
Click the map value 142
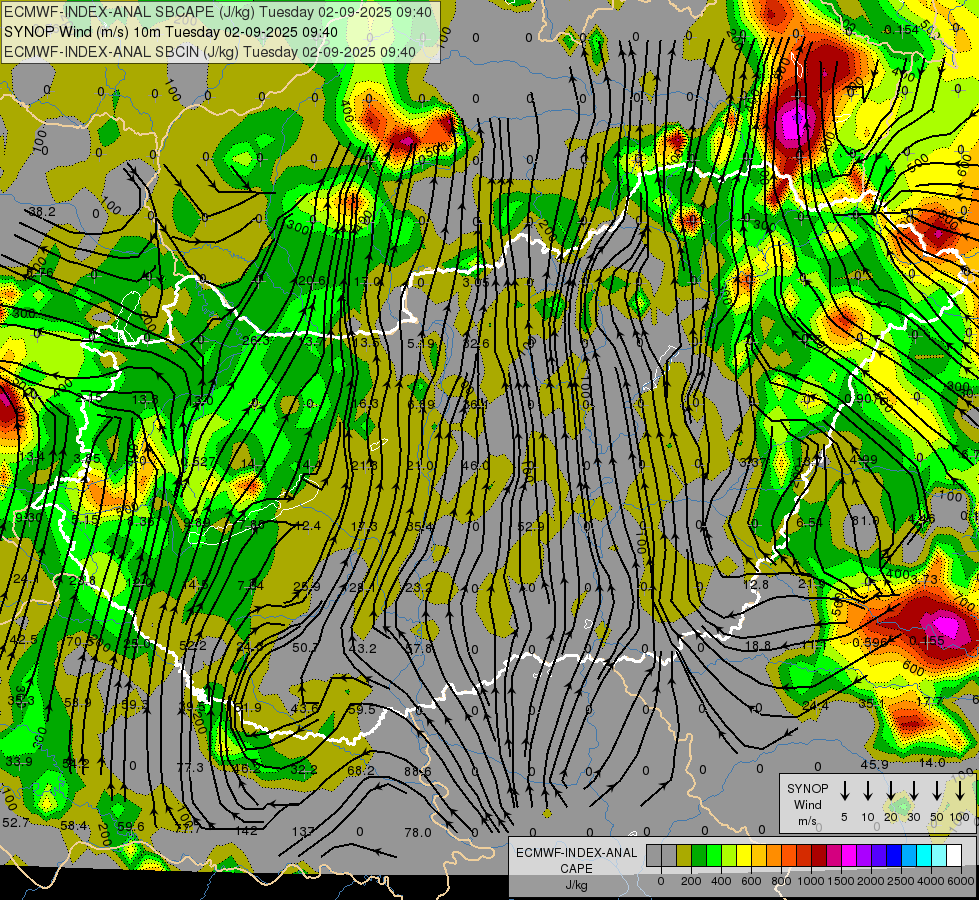247,831
